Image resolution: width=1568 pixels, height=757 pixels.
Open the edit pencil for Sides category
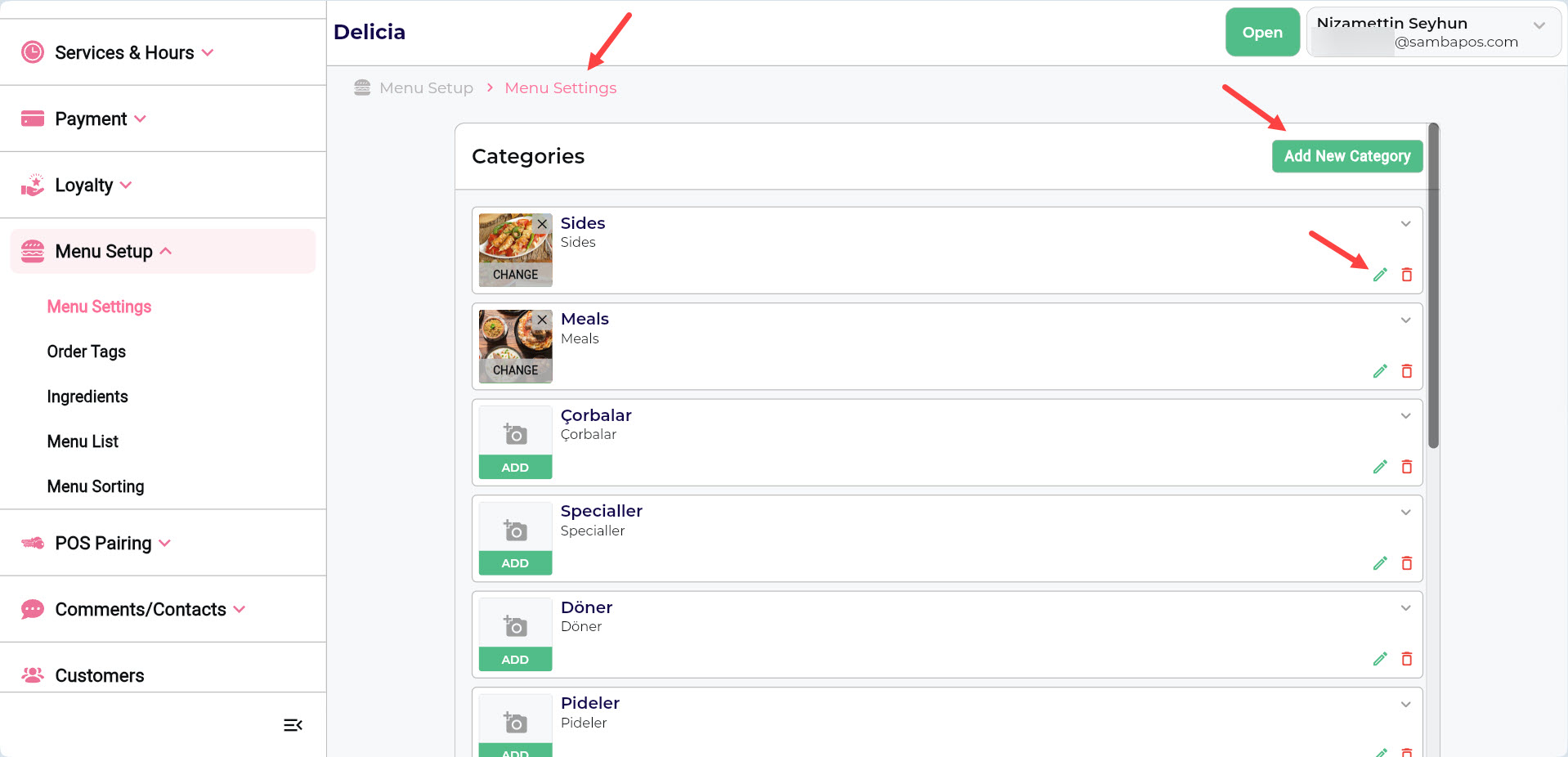point(1380,275)
